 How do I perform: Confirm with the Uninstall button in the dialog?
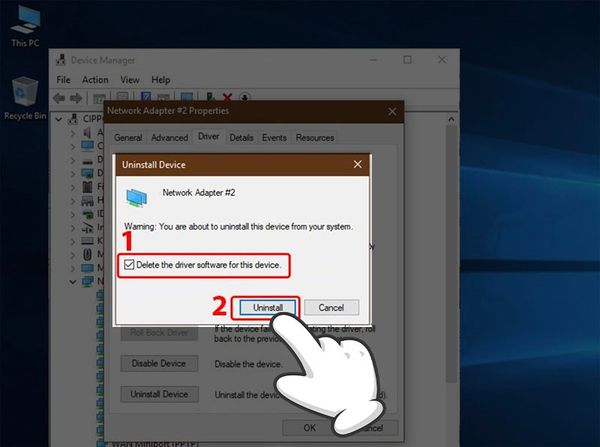coord(264,307)
